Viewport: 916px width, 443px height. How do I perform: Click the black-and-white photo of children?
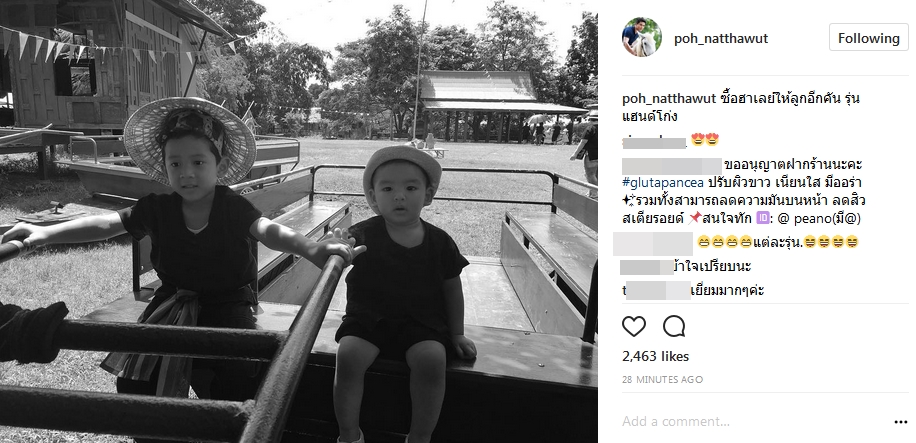(299, 222)
